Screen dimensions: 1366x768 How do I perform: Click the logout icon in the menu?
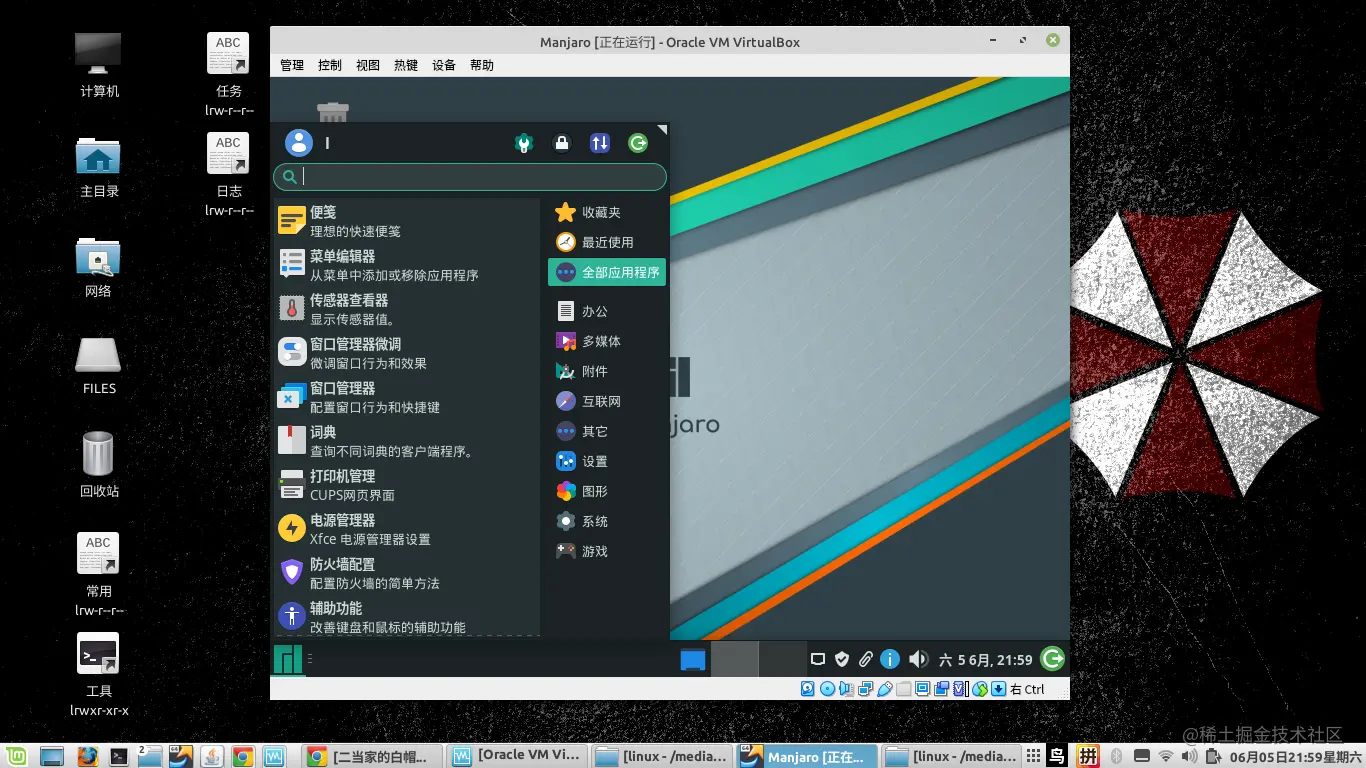[x=637, y=143]
